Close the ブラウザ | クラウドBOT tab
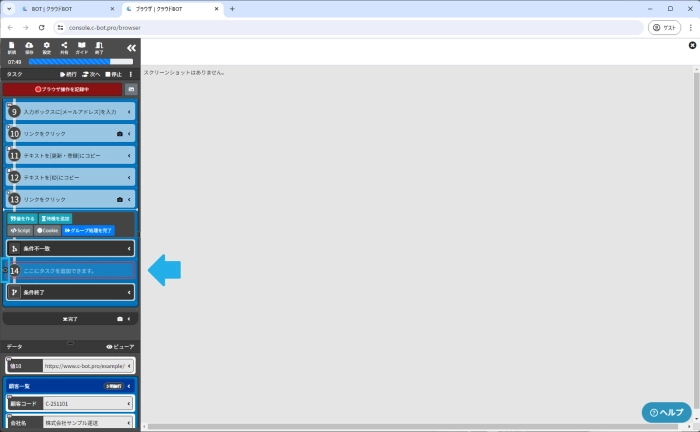The image size is (700, 432). tap(217, 9)
